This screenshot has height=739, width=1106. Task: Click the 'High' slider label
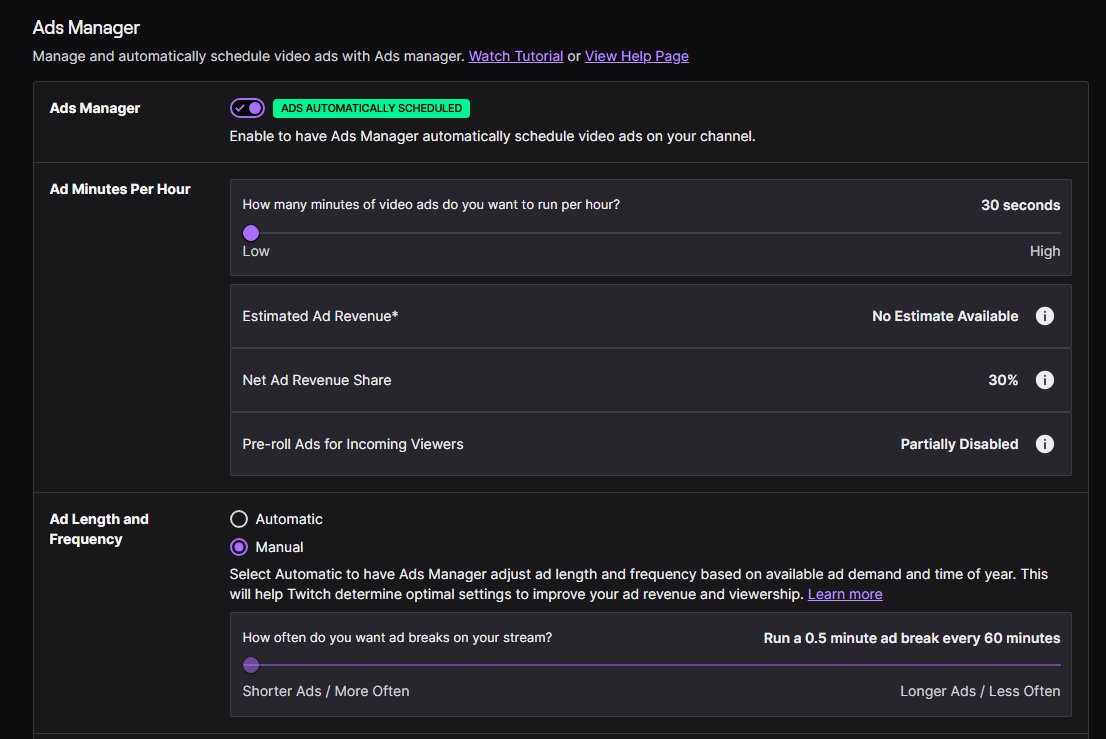point(1045,251)
